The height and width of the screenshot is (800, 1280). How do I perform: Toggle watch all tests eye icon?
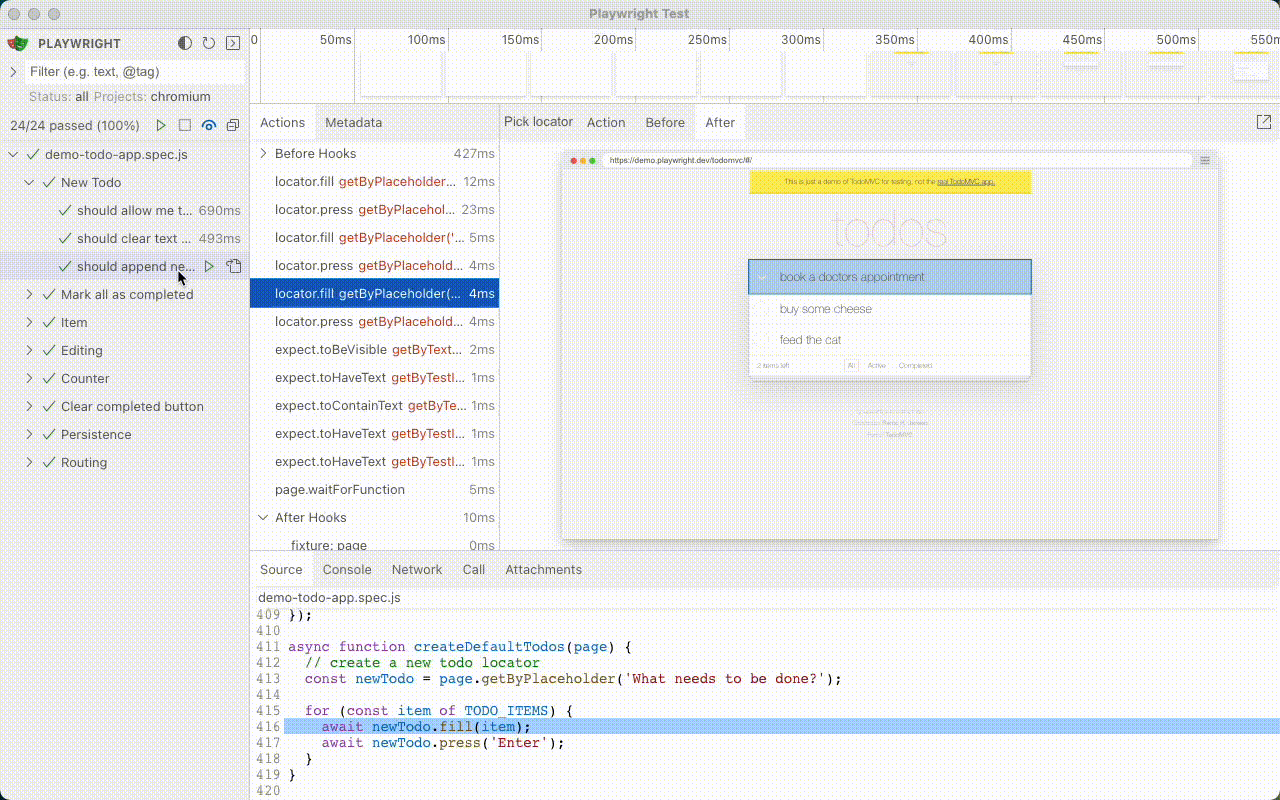click(209, 126)
